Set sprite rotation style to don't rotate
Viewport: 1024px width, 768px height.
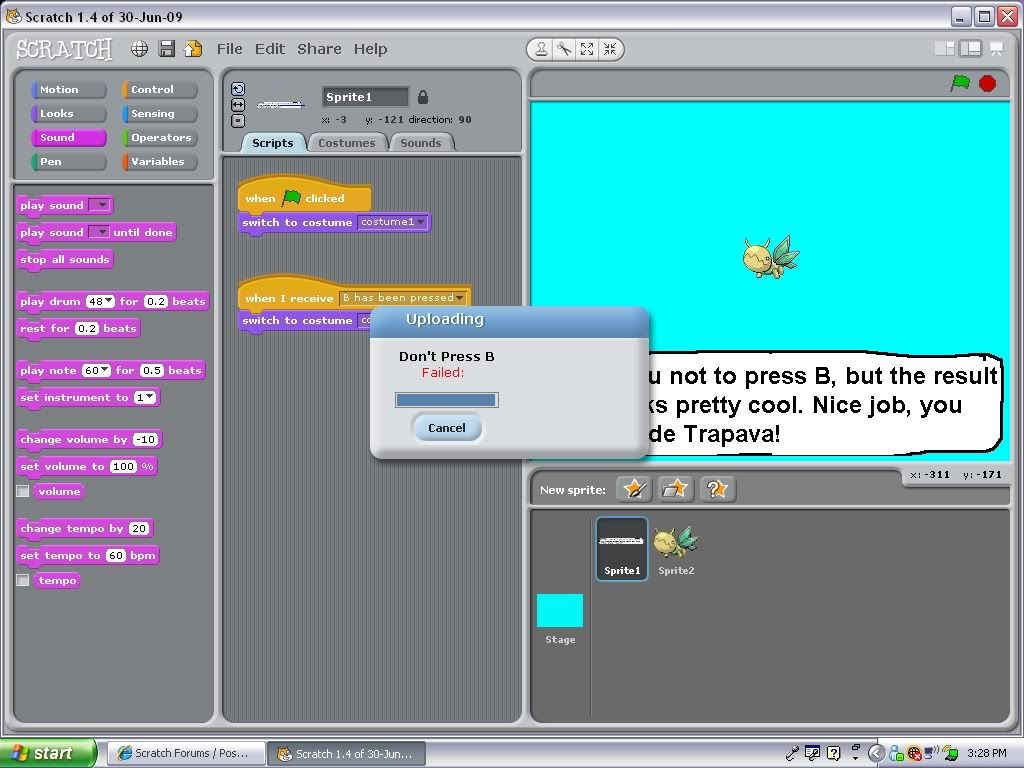(238, 119)
